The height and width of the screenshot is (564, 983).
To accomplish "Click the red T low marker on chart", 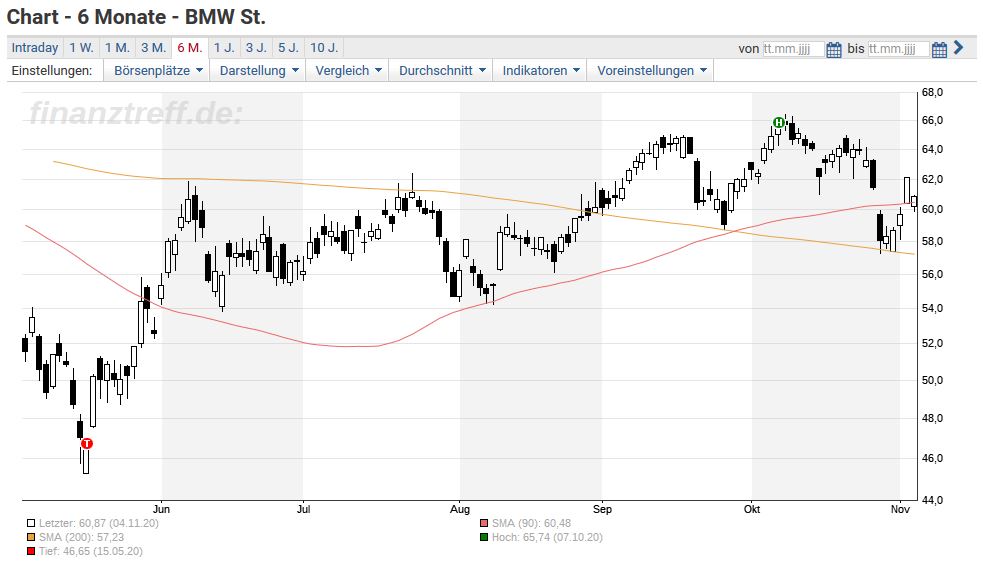I will [x=87, y=444].
